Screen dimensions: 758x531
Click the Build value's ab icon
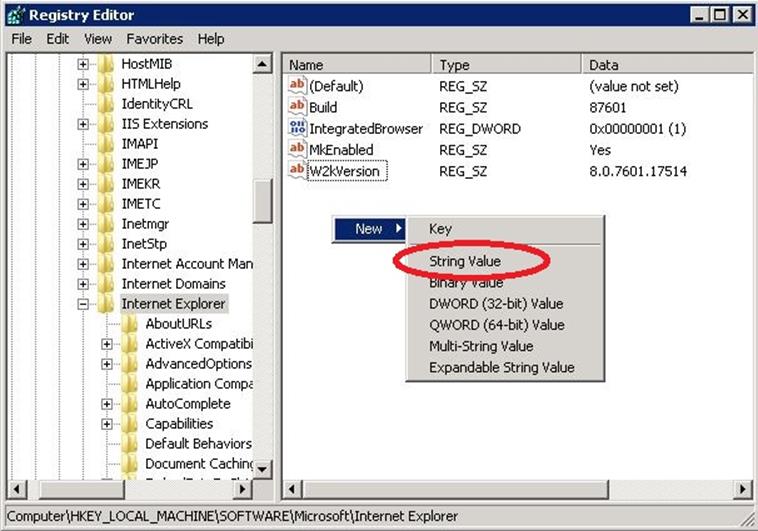(297, 107)
